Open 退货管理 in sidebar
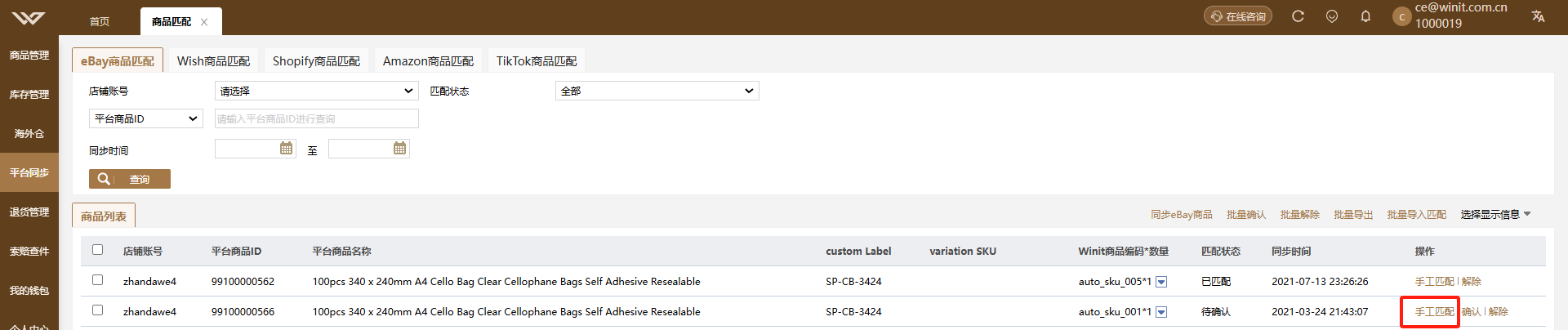The image size is (1568, 330). tap(29, 212)
